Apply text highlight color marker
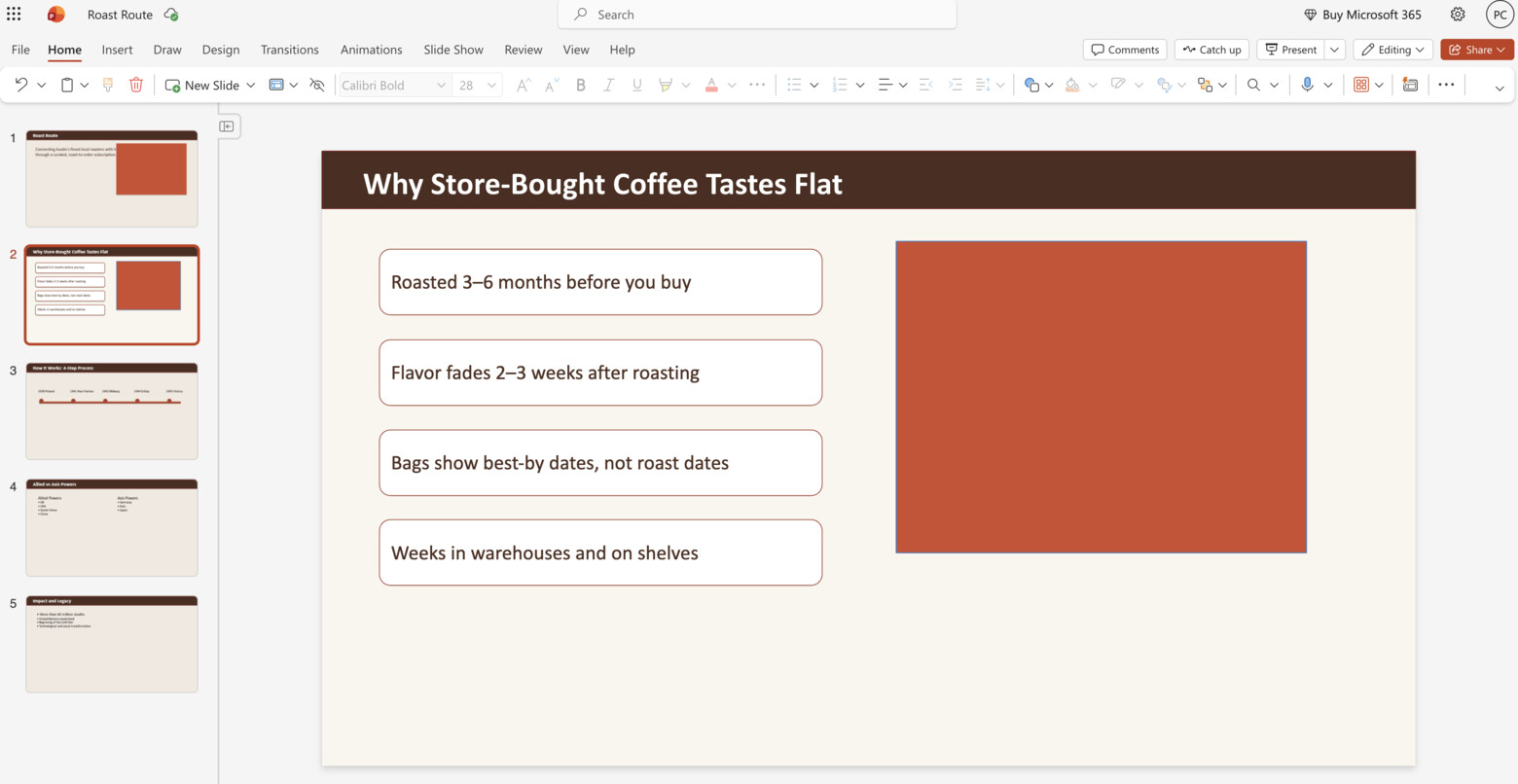1518x784 pixels. (x=666, y=85)
